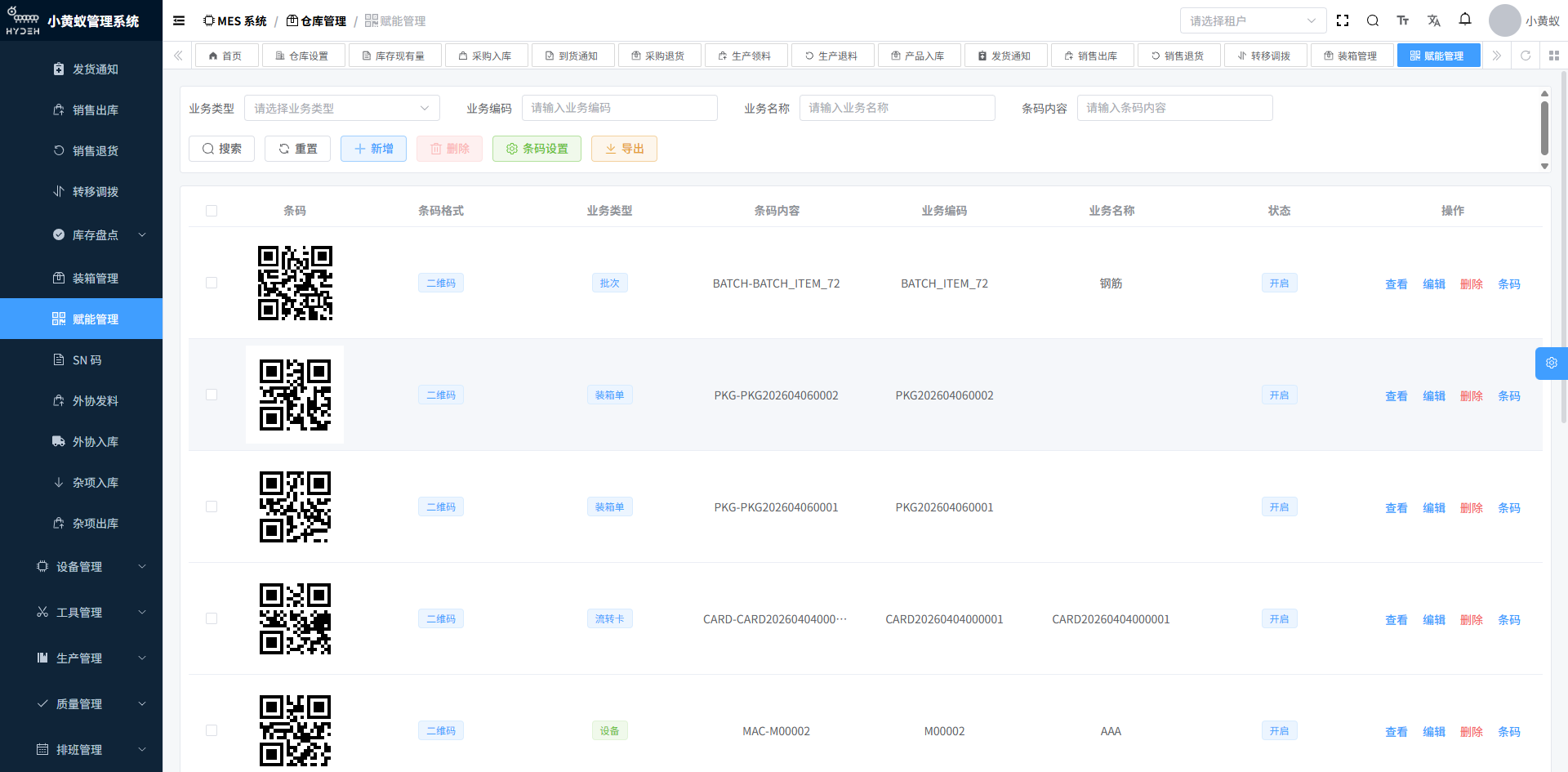1568x772 pixels.
Task: Delete the PKG202604060001 row
Action: (1471, 507)
